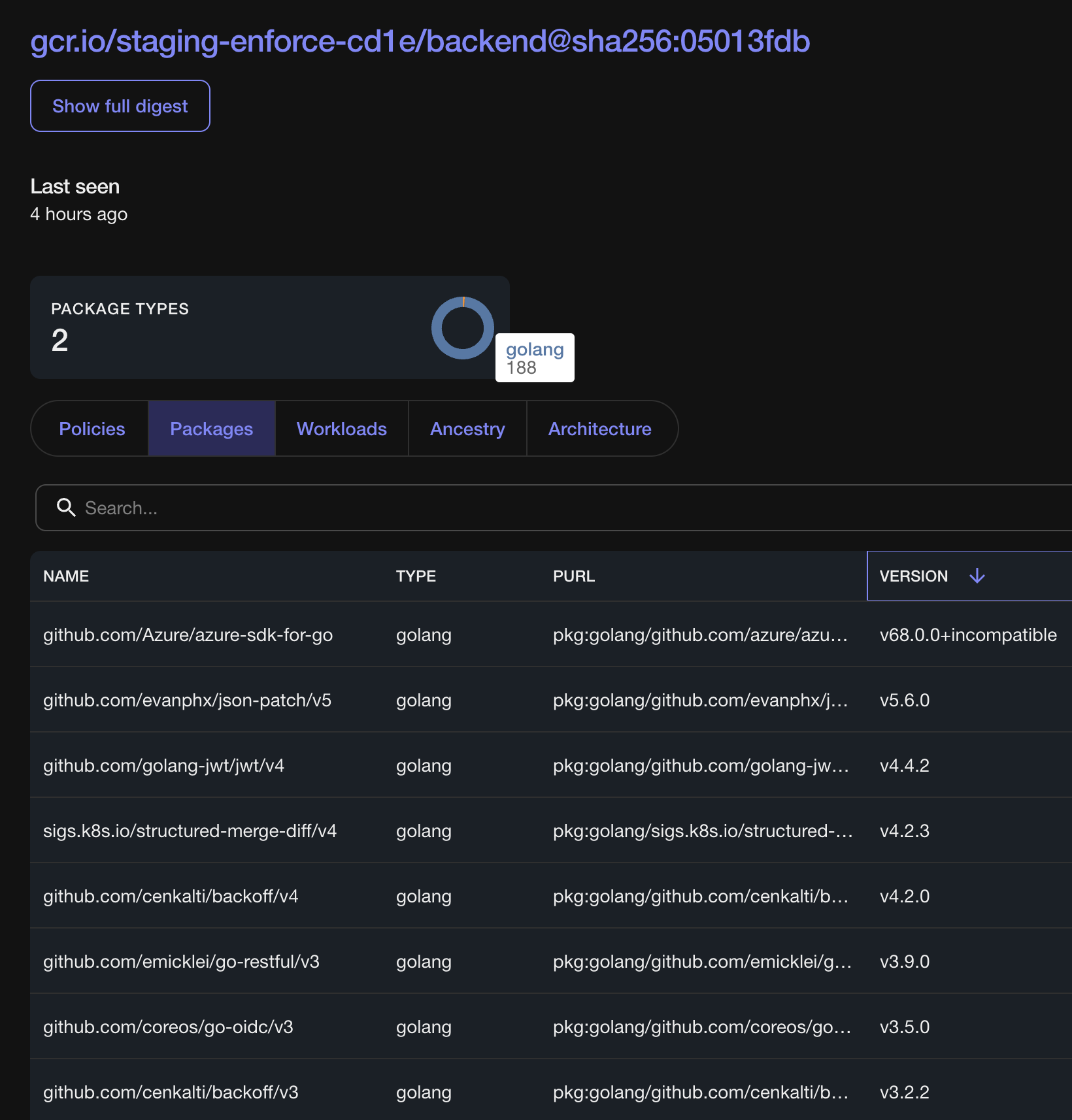The height and width of the screenshot is (1120, 1072).
Task: Switch to the Workloads tab
Action: click(341, 429)
